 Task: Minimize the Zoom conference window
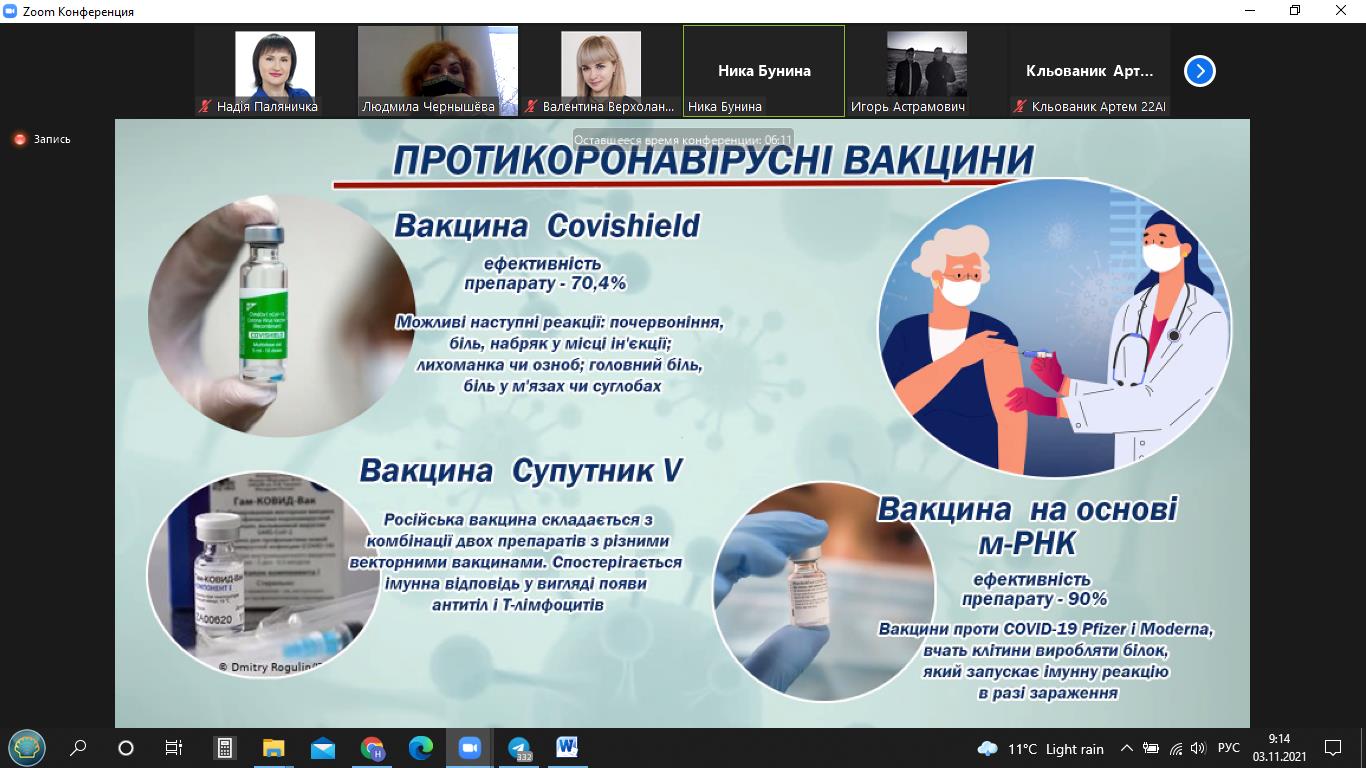pyautogui.click(x=1249, y=11)
